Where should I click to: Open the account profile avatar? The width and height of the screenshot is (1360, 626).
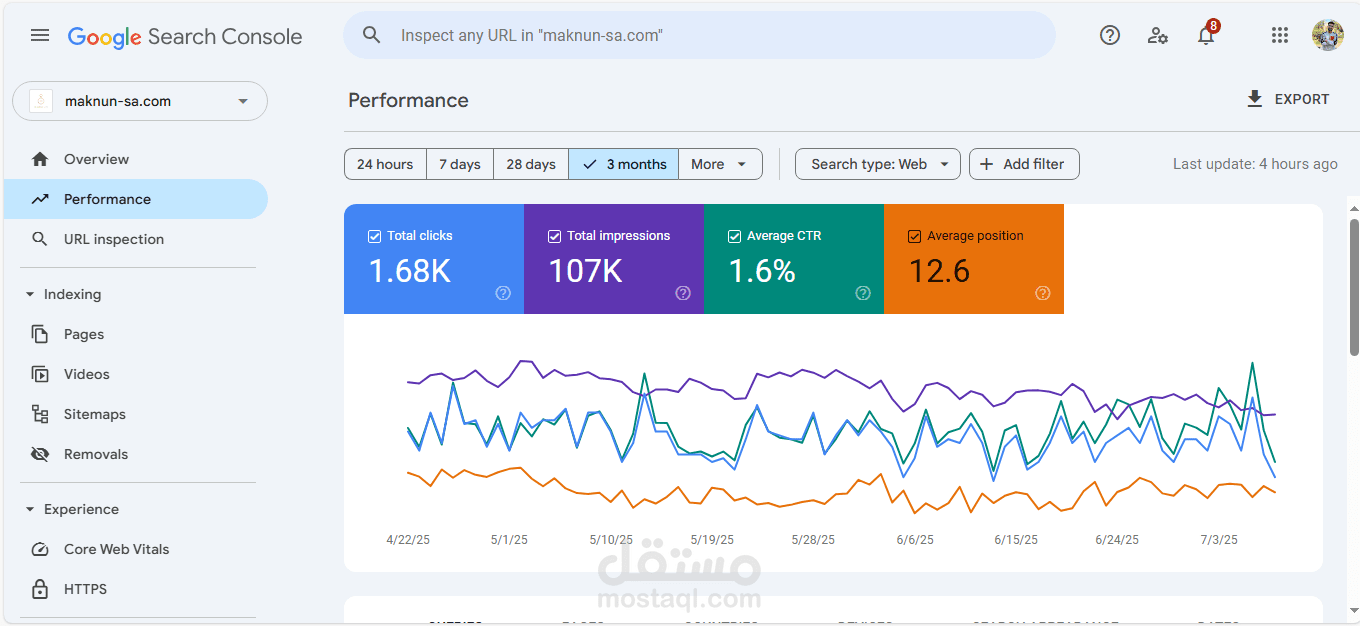point(1328,35)
